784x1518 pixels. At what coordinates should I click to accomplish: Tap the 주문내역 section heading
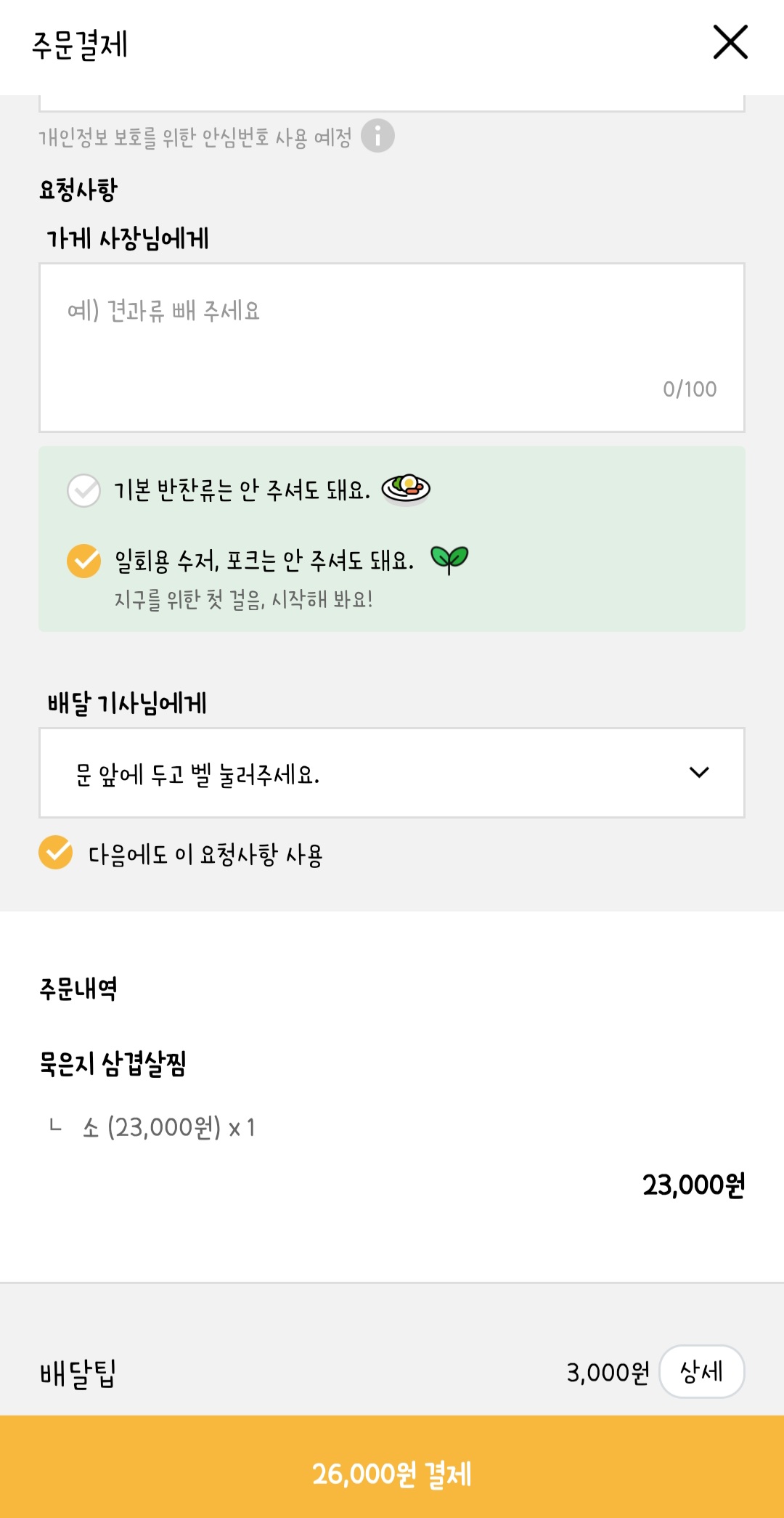(x=78, y=989)
